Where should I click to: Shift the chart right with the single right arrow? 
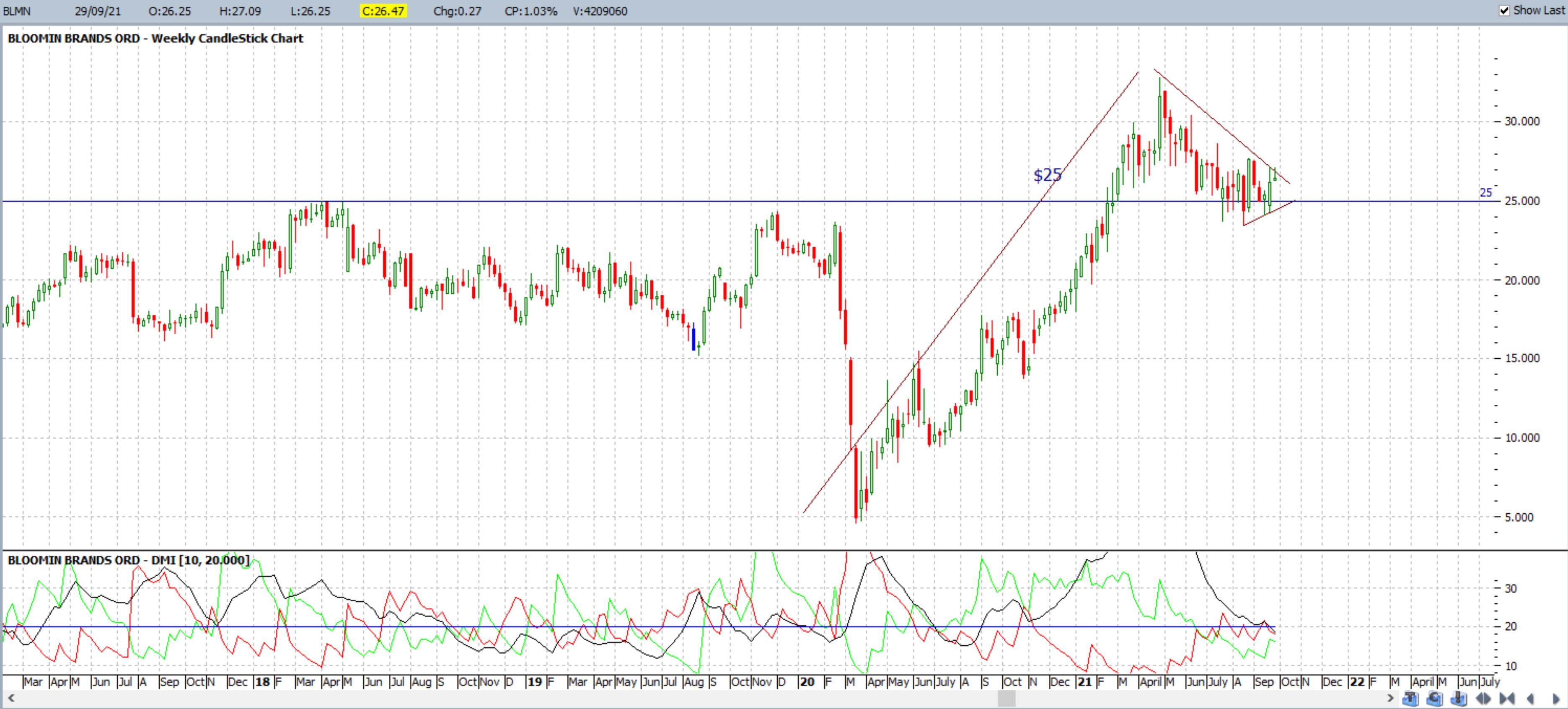[1556, 699]
